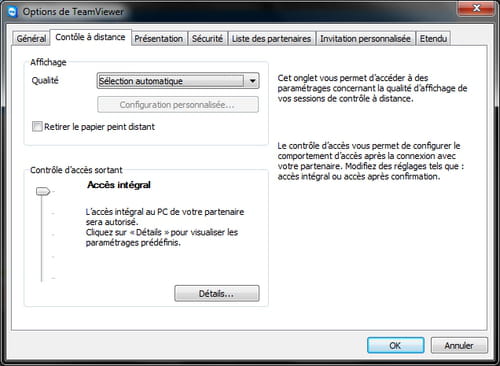500x366 pixels.
Task: Open the Qualité dropdown Sélection automatique
Action: [x=178, y=81]
